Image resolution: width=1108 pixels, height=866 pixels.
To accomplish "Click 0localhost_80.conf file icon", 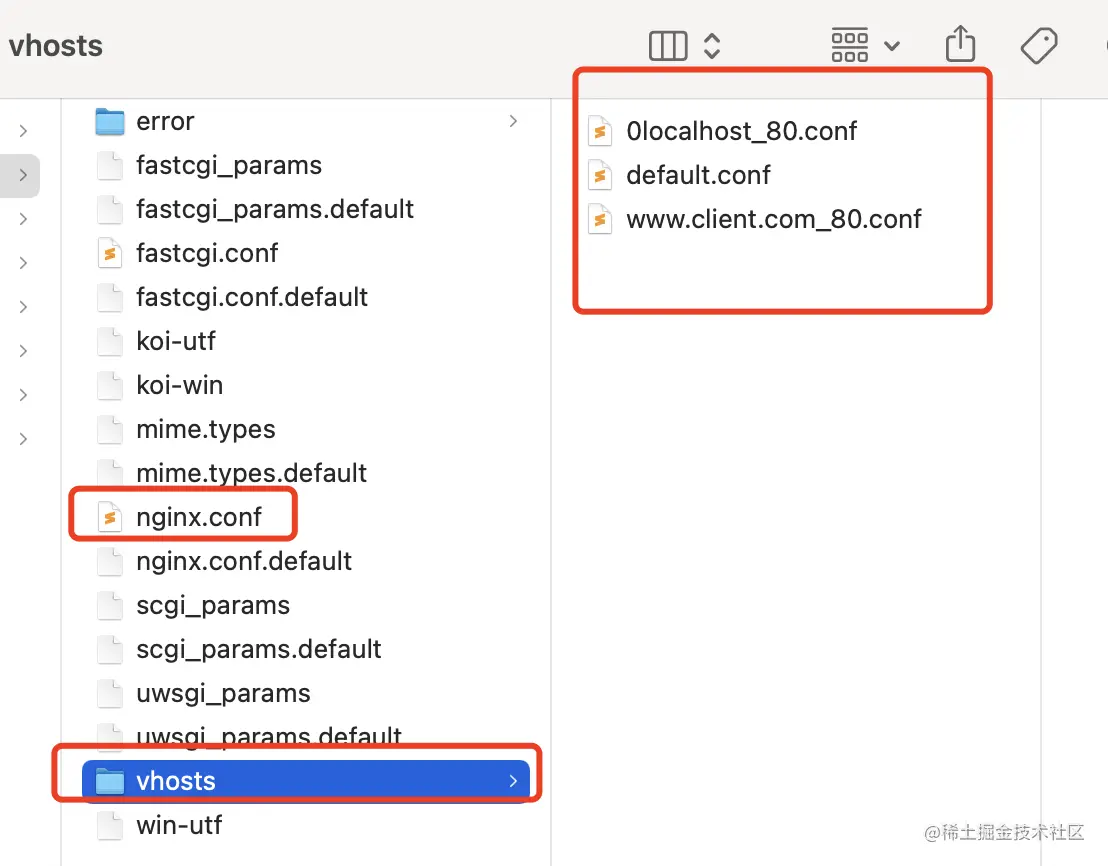I will click(600, 131).
